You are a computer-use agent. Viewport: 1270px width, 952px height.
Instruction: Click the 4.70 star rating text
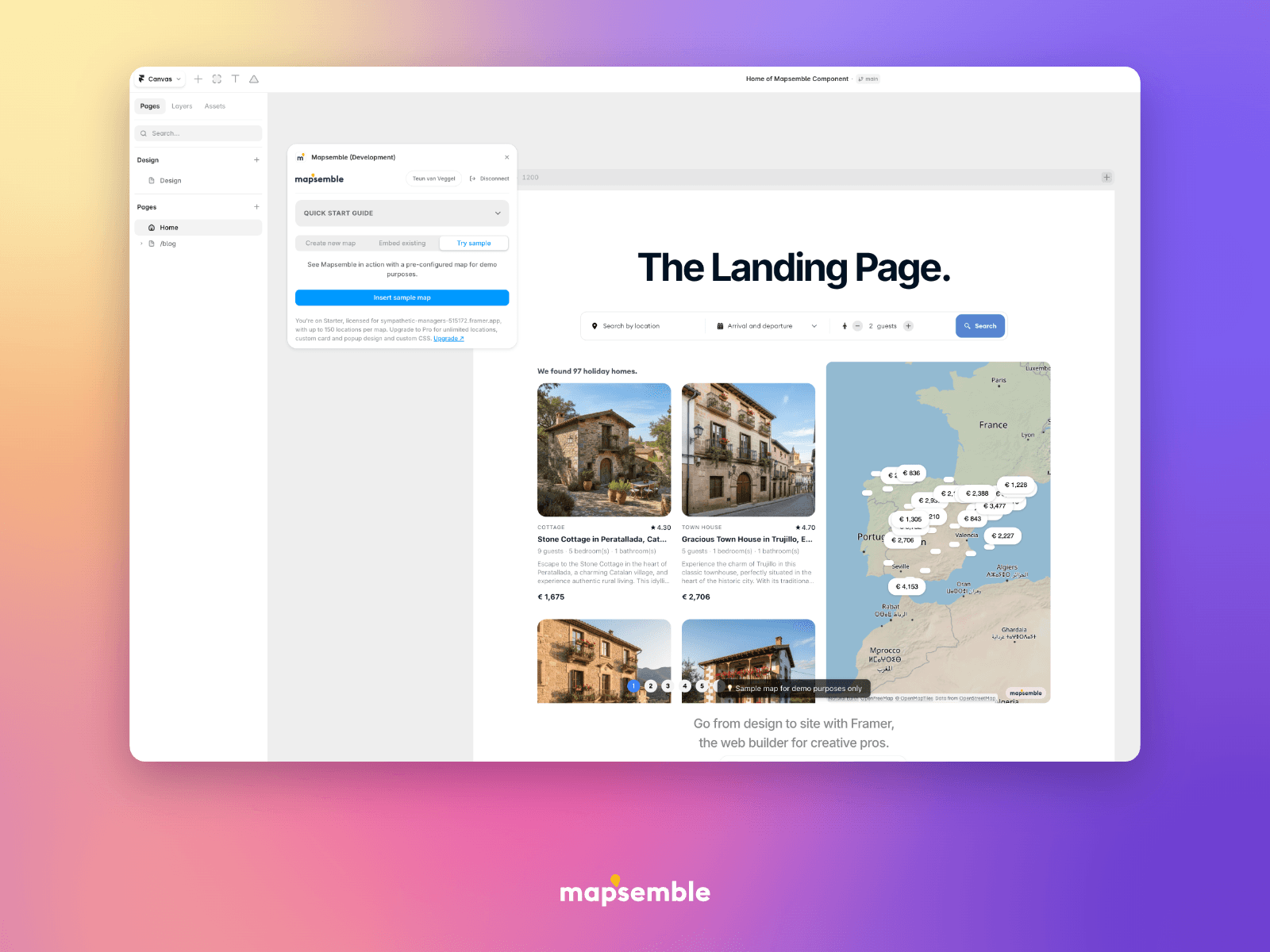pyautogui.click(x=806, y=528)
